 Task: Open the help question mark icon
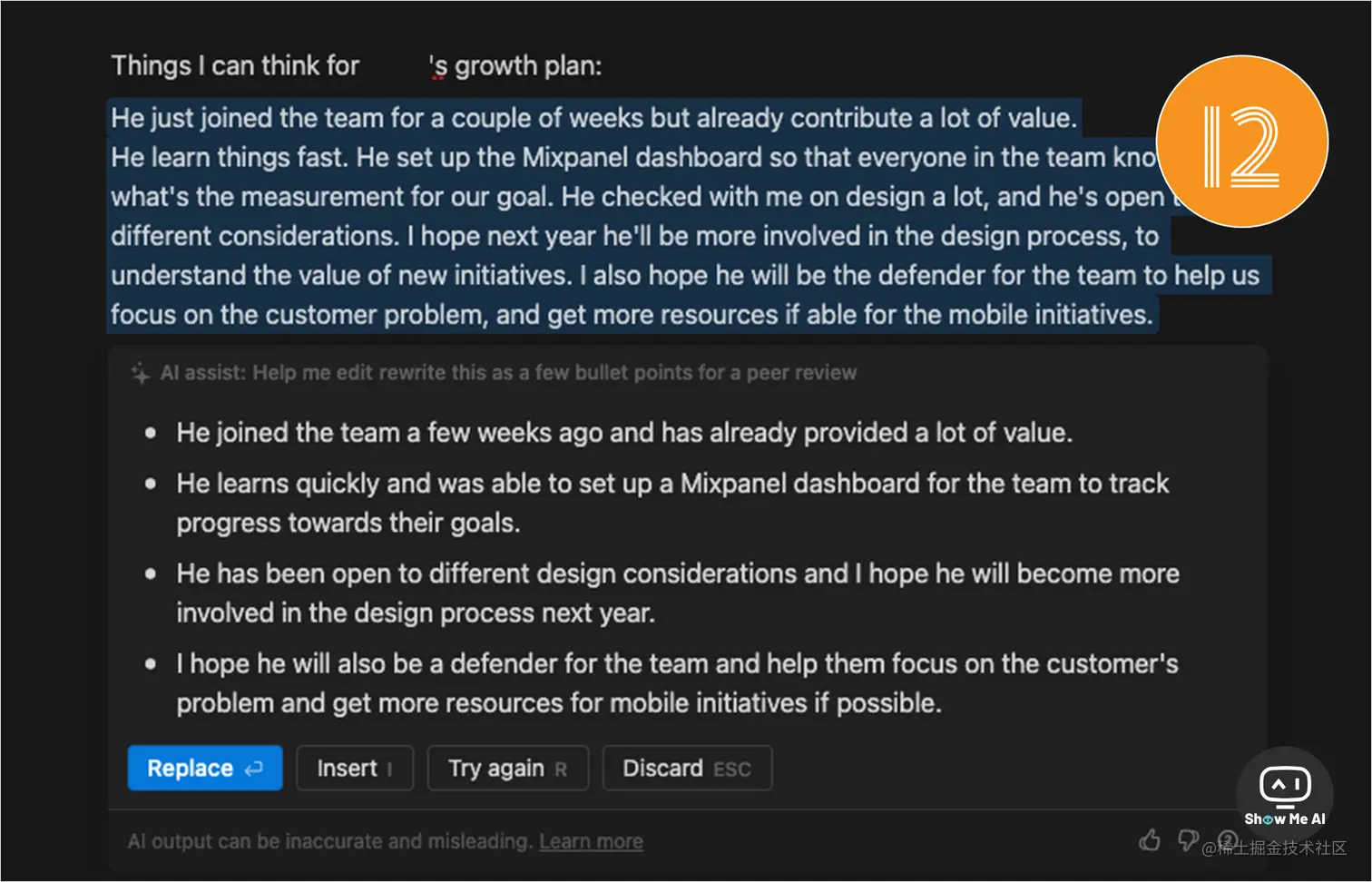click(1228, 840)
